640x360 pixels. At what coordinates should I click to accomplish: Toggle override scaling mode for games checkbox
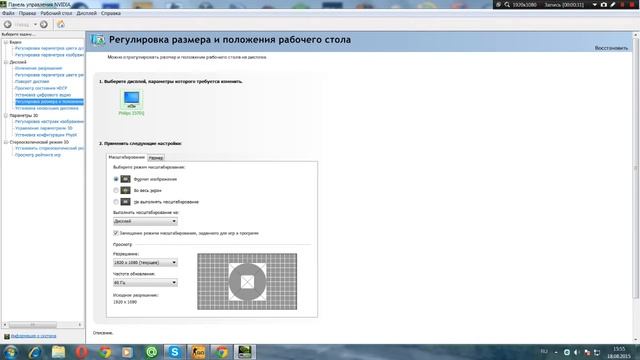point(116,233)
